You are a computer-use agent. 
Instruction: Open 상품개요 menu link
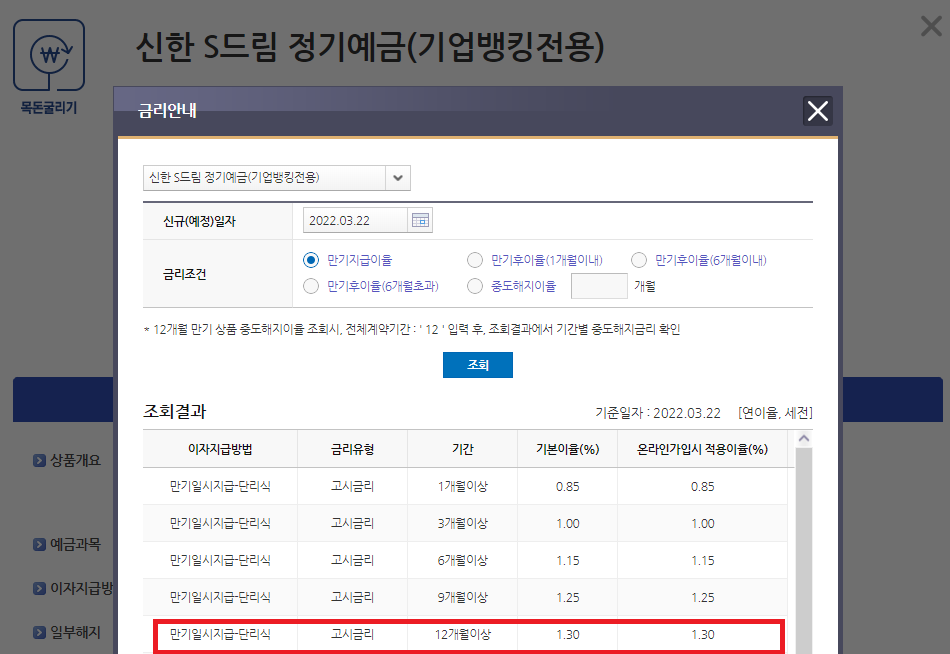pos(75,461)
